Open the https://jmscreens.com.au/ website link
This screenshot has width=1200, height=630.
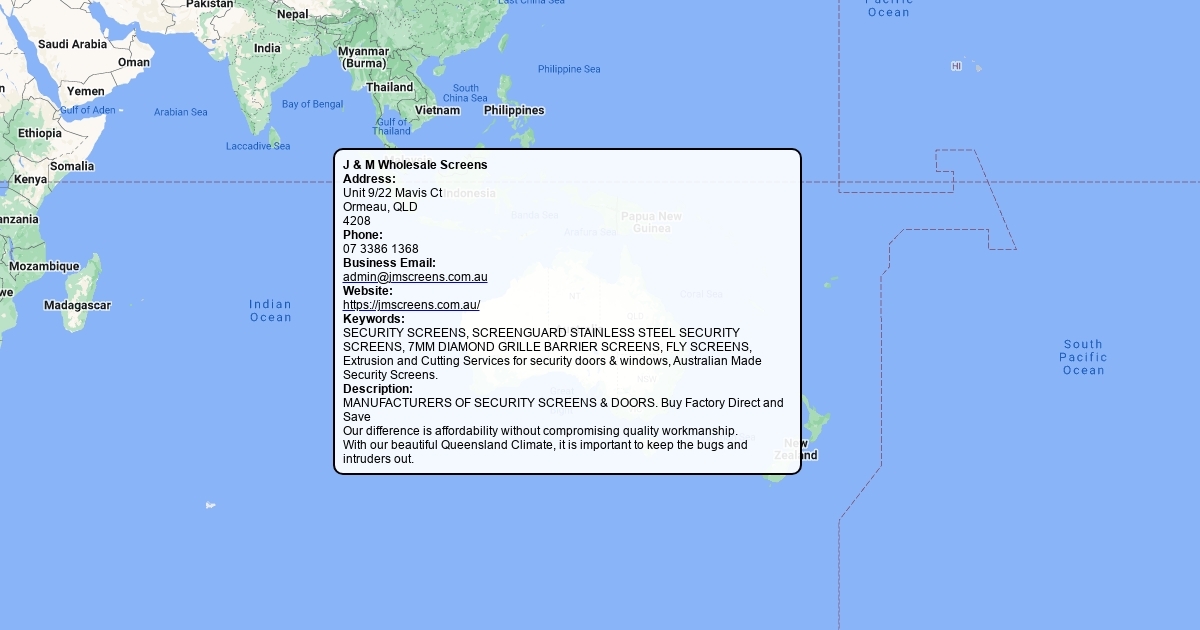pyautogui.click(x=411, y=305)
